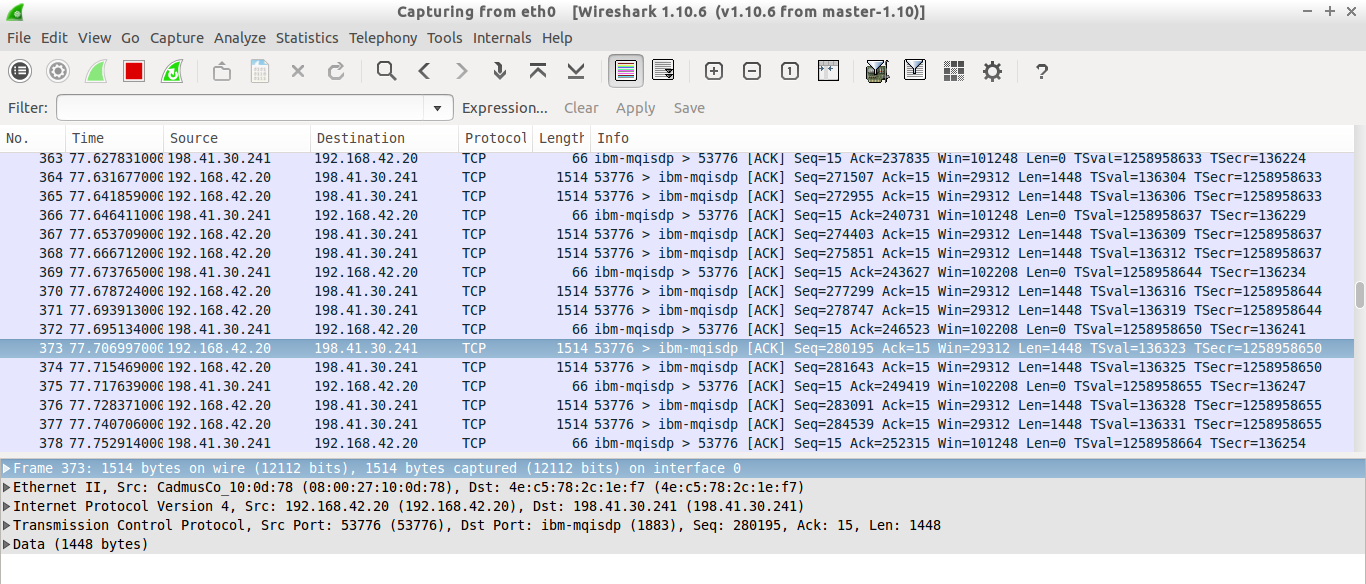Viewport: 1366px width, 584px height.
Task: Stop the running capture red square
Action: click(x=134, y=71)
